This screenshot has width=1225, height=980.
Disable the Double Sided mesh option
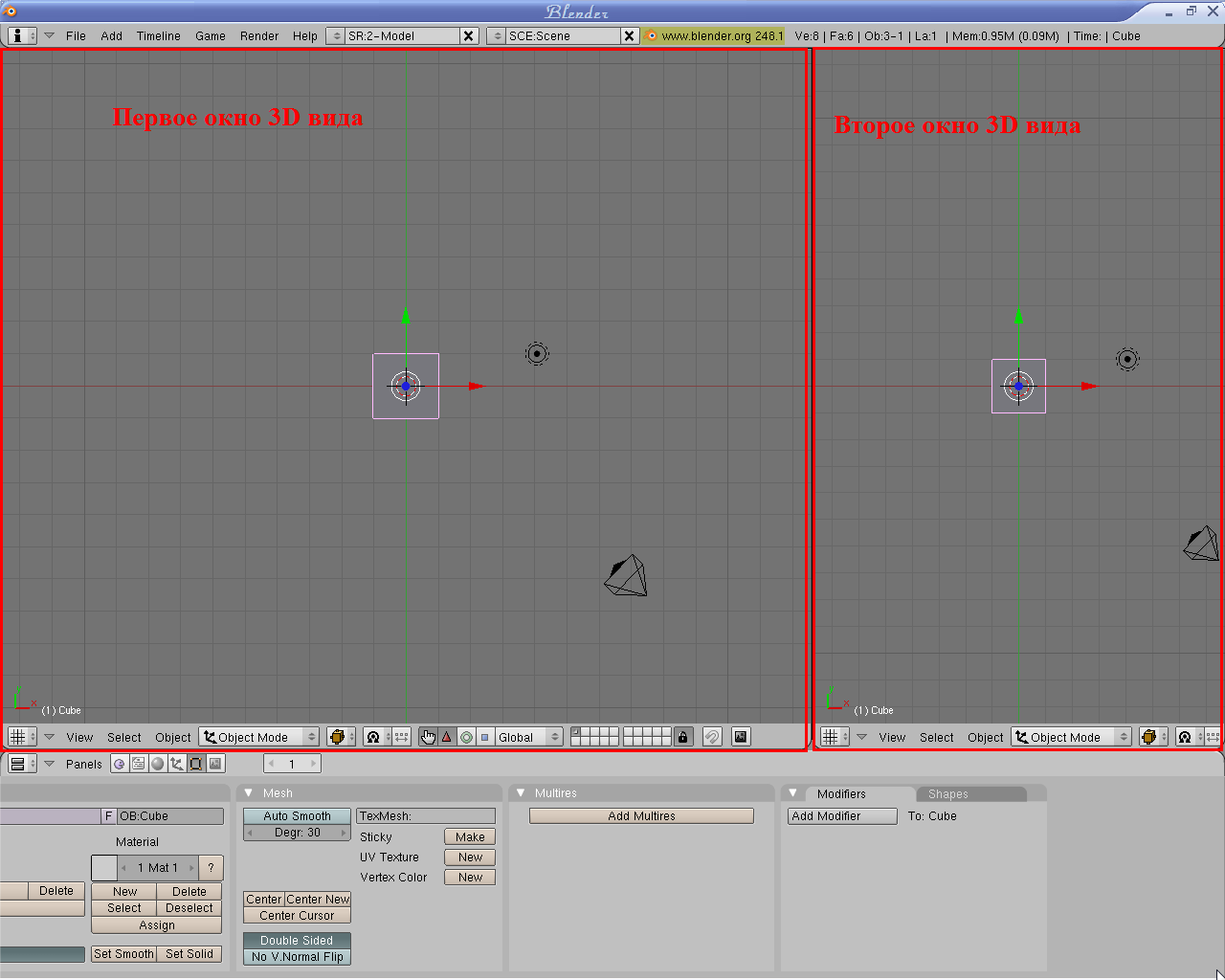pyautogui.click(x=297, y=941)
